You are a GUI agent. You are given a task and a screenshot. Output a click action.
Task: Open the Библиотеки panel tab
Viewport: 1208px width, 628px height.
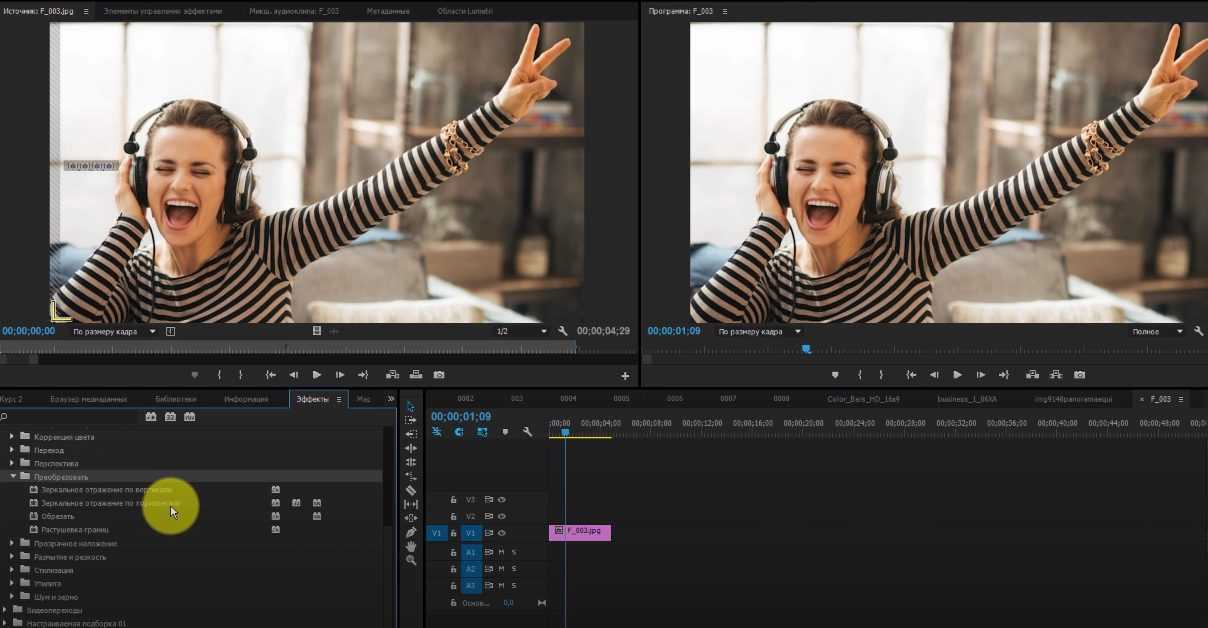[x=176, y=399]
